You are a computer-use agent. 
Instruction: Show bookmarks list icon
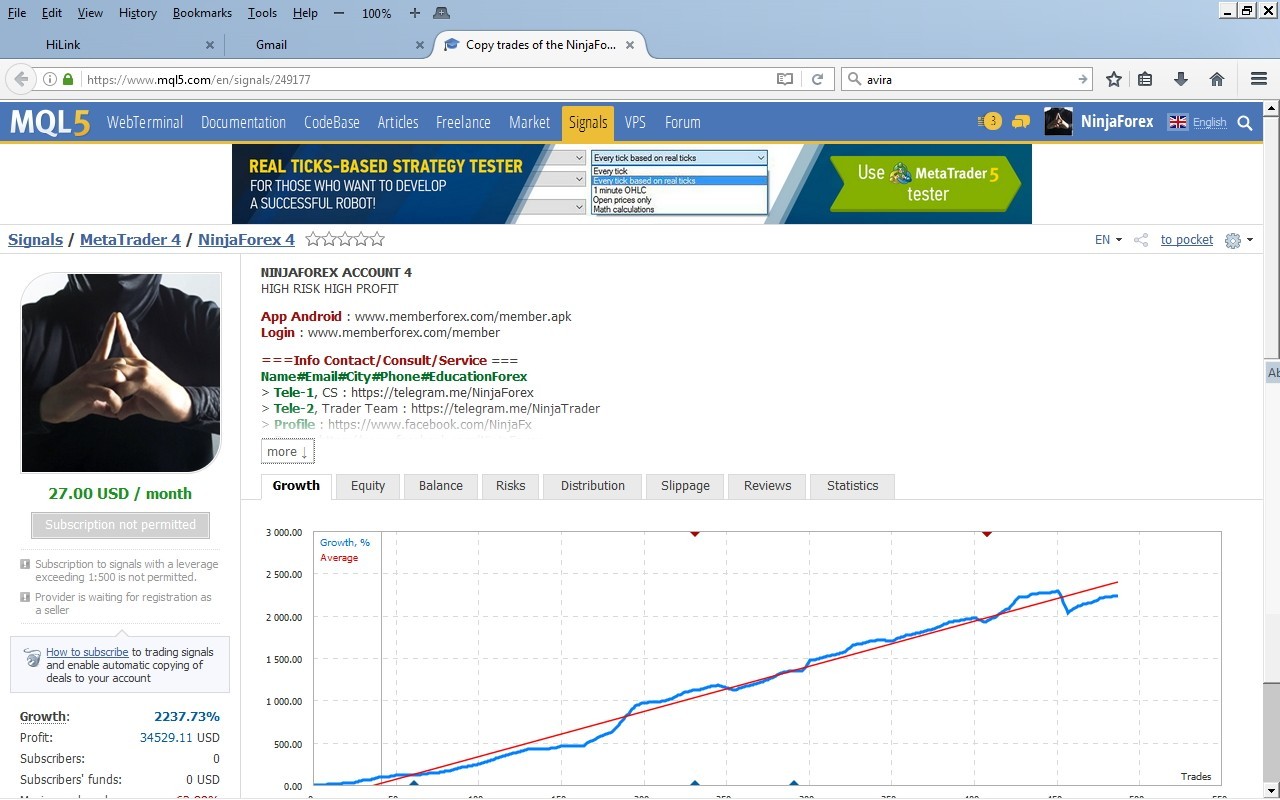point(1146,79)
